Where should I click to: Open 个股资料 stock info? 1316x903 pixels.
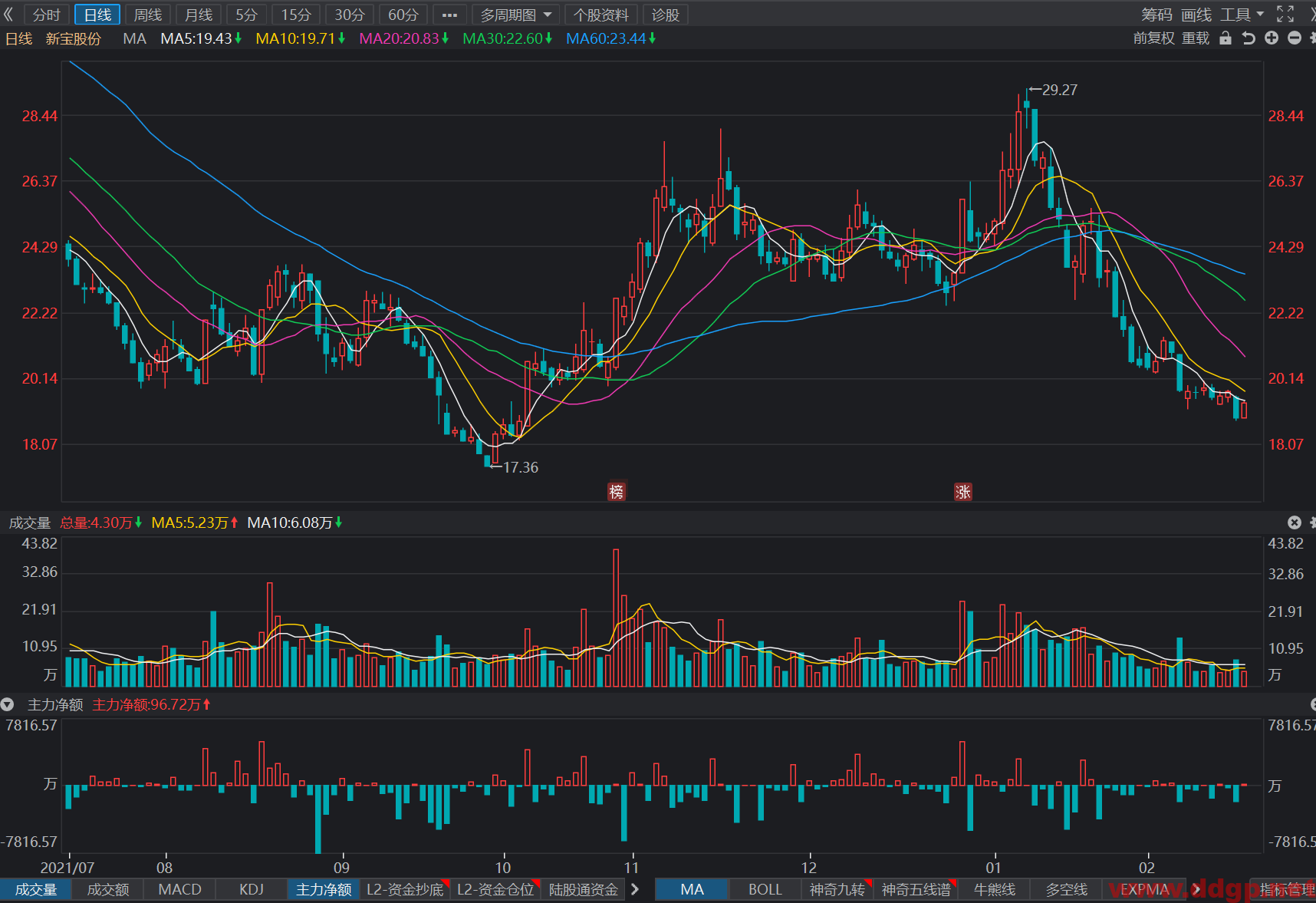(x=601, y=15)
